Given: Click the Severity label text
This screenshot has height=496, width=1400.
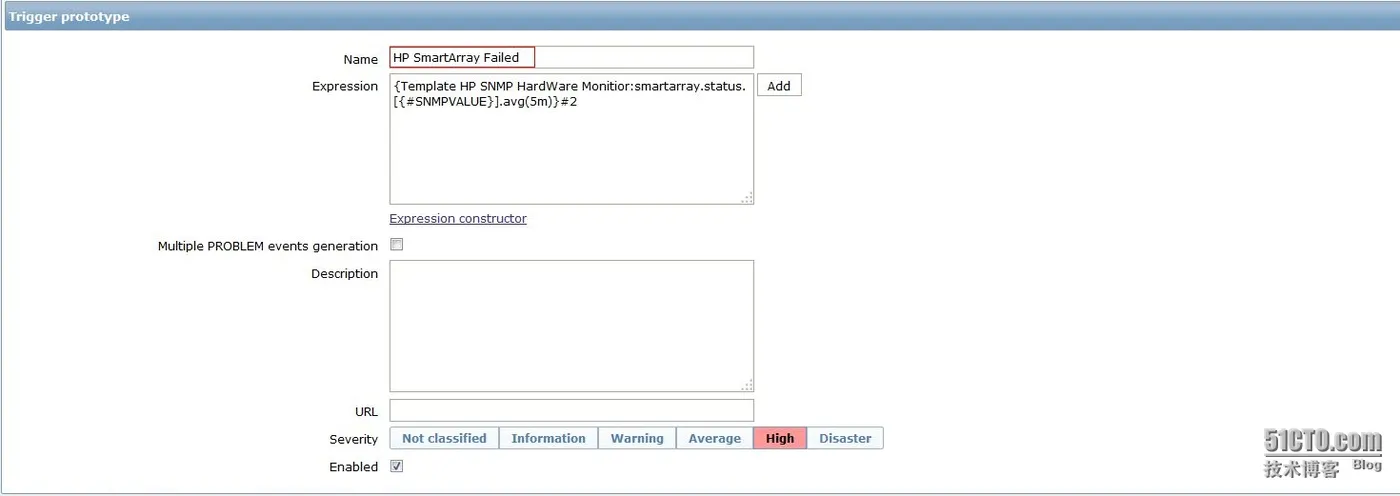Looking at the screenshot, I should coord(353,439).
